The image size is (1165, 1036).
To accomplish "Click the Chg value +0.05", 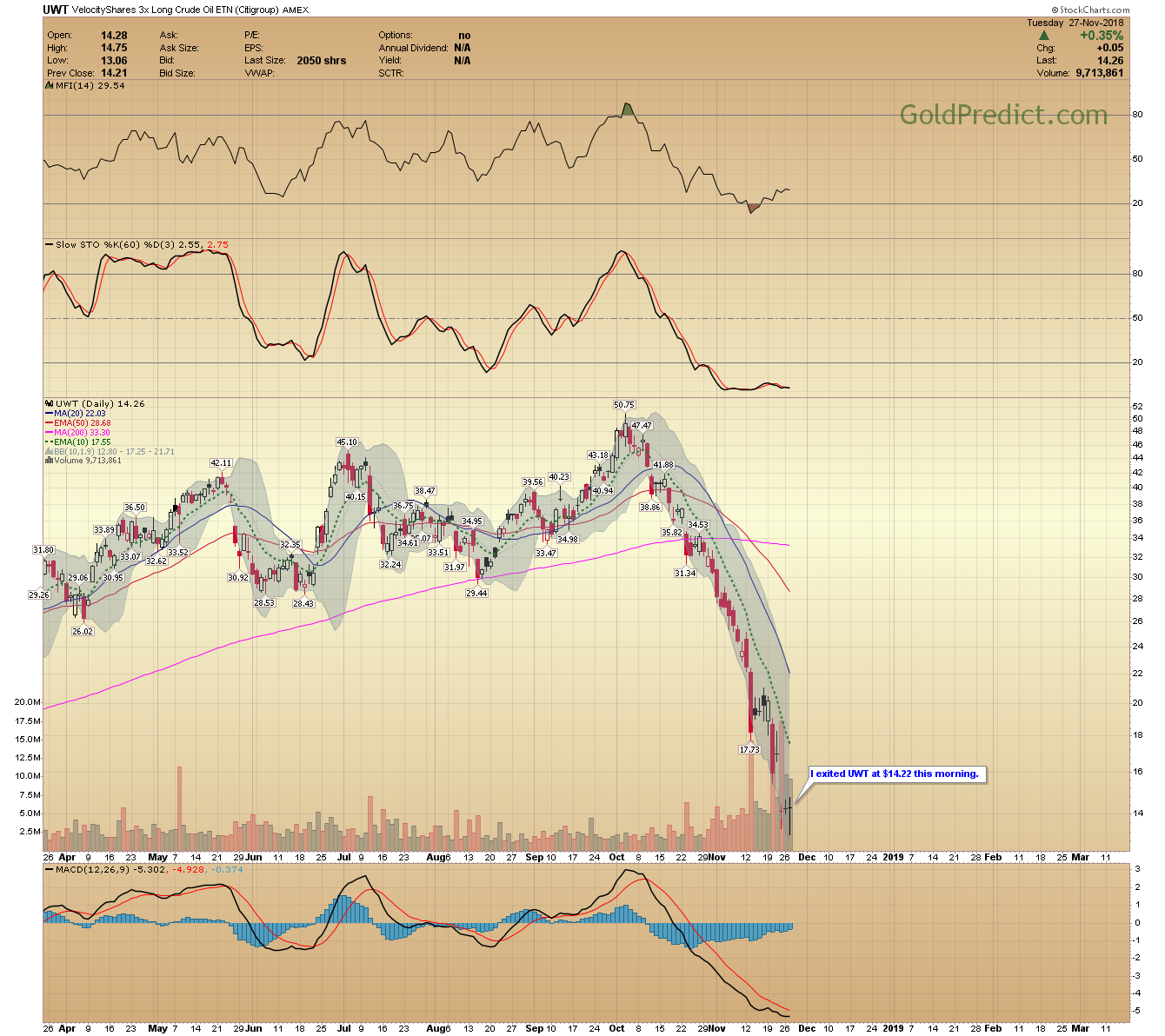I will click(1110, 48).
